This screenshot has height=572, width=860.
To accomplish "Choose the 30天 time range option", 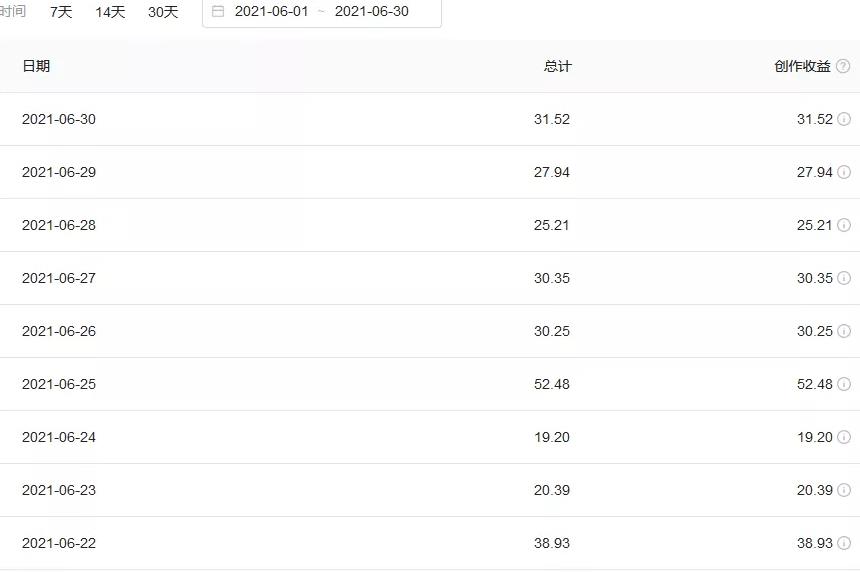I will pyautogui.click(x=163, y=12).
